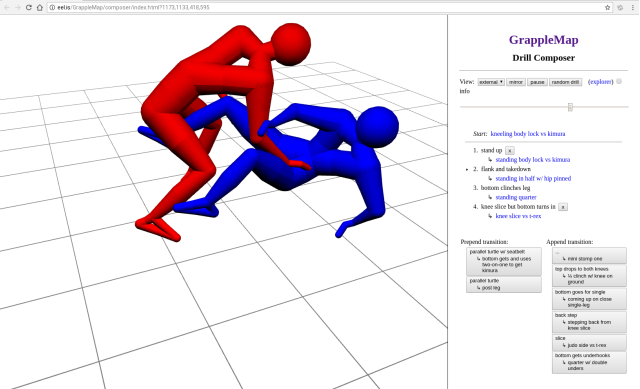Screen dimensions: 640x389
Task: Open the explorer link
Action: click(x=601, y=82)
